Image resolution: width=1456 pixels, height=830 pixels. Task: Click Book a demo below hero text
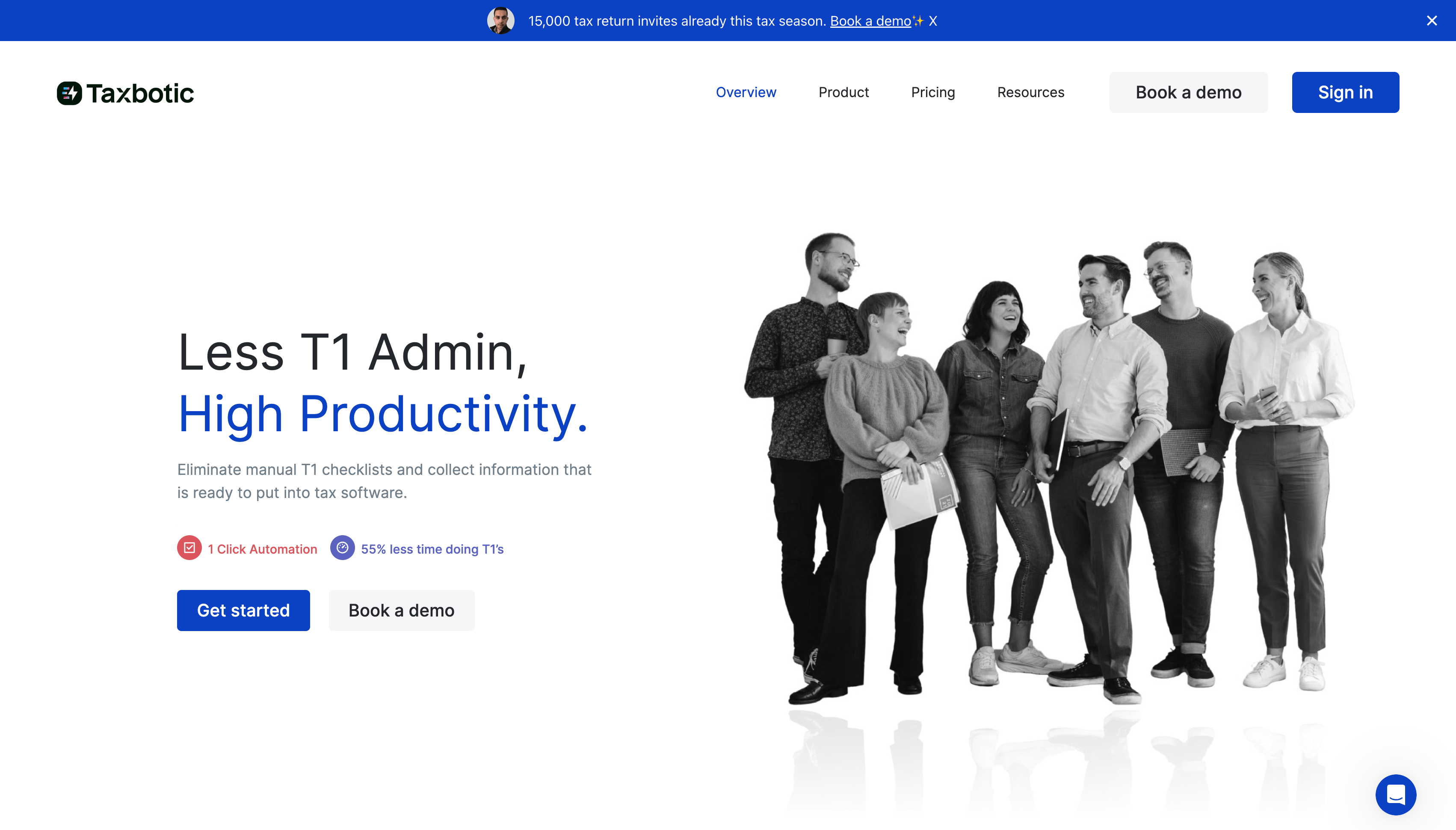(401, 610)
